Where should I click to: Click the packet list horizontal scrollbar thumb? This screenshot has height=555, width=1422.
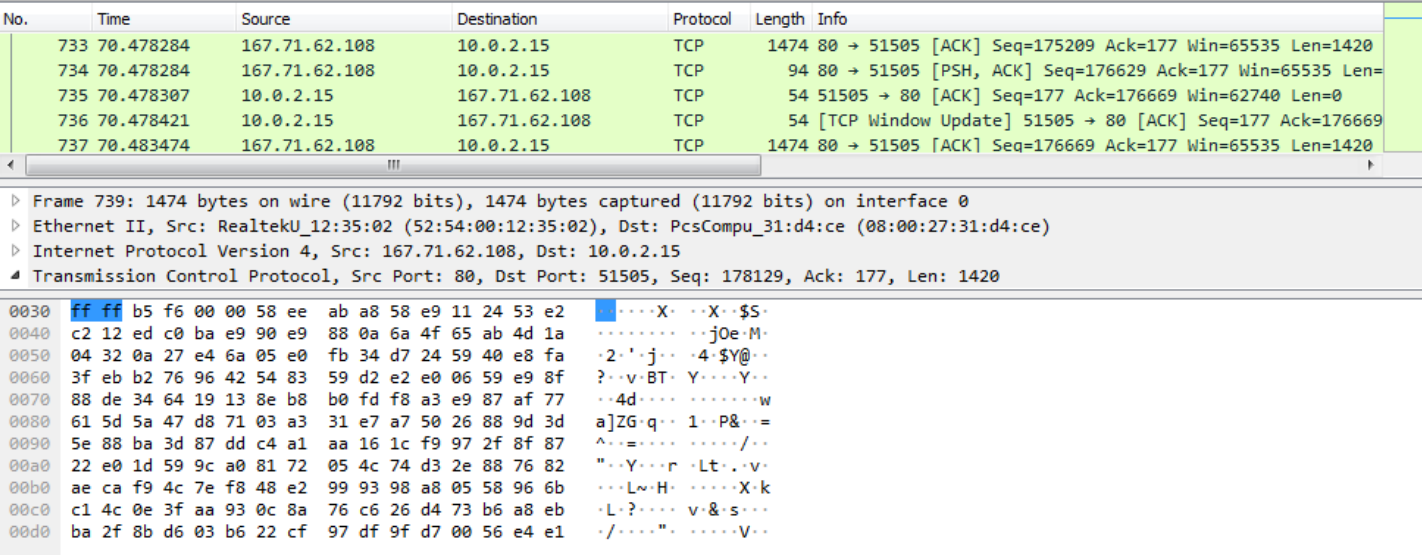tap(392, 165)
